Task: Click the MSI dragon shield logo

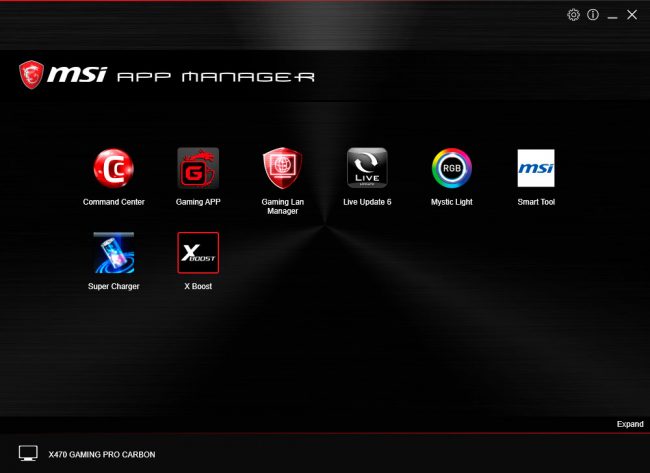Action: (32, 75)
